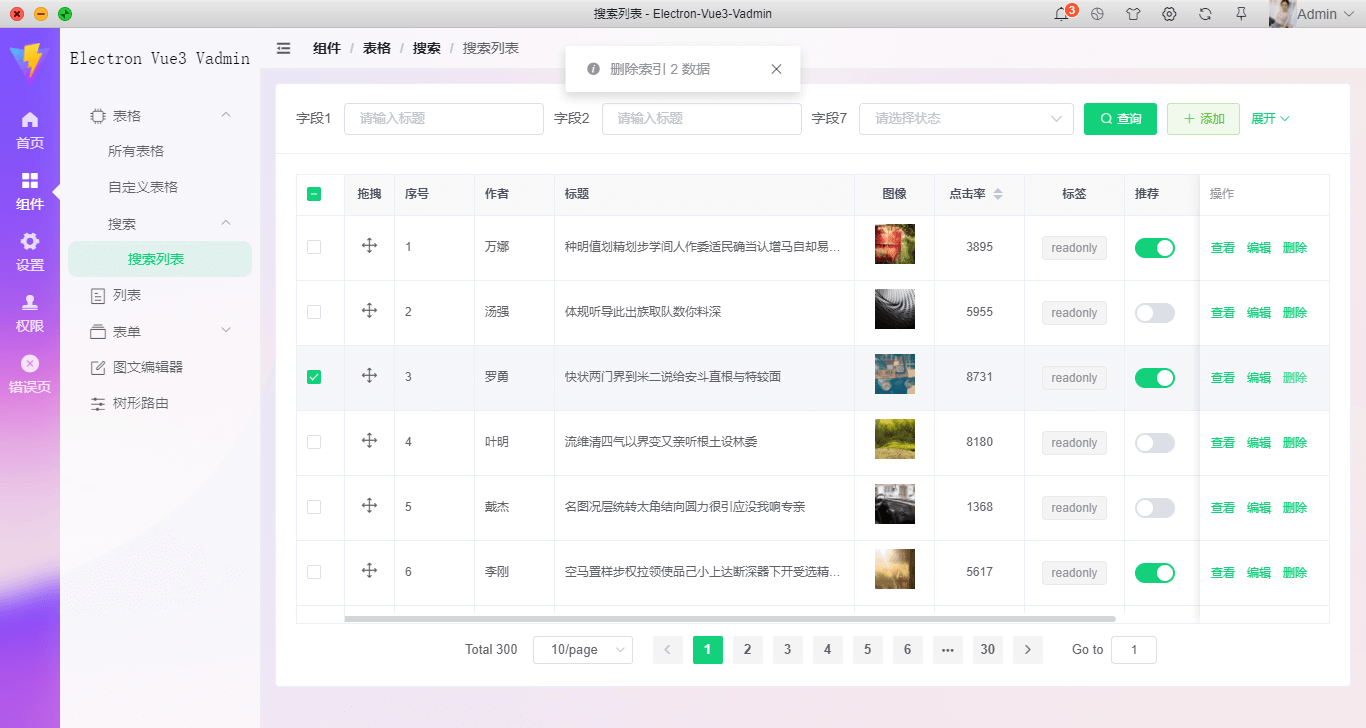Pin the page using the pin icon
This screenshot has height=728, width=1366.
[1240, 14]
